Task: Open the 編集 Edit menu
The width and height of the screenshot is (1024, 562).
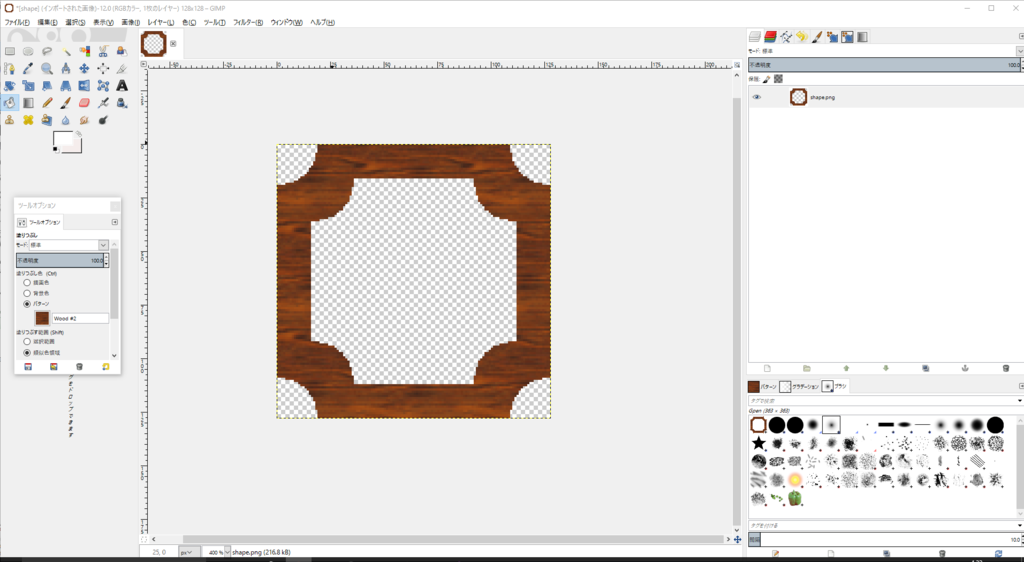Action: tap(47, 22)
